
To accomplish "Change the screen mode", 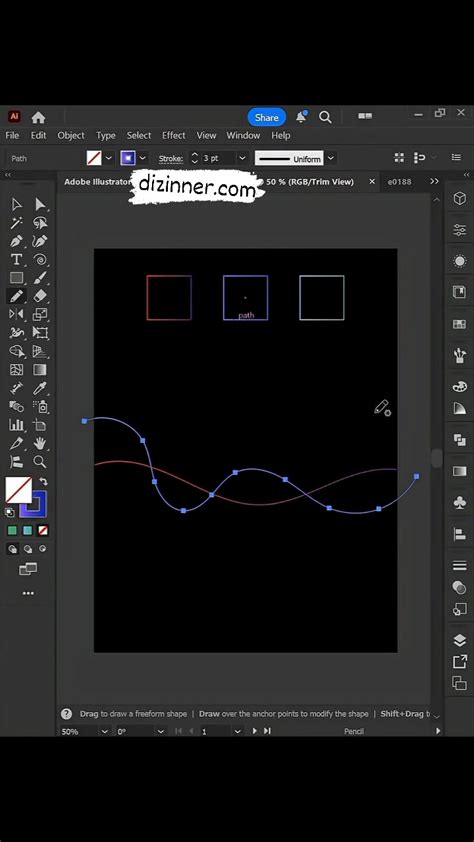I will point(28,569).
